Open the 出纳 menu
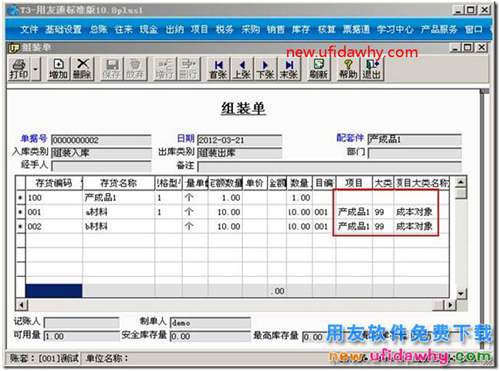Screen dimensions: 500x371 tap(175, 29)
